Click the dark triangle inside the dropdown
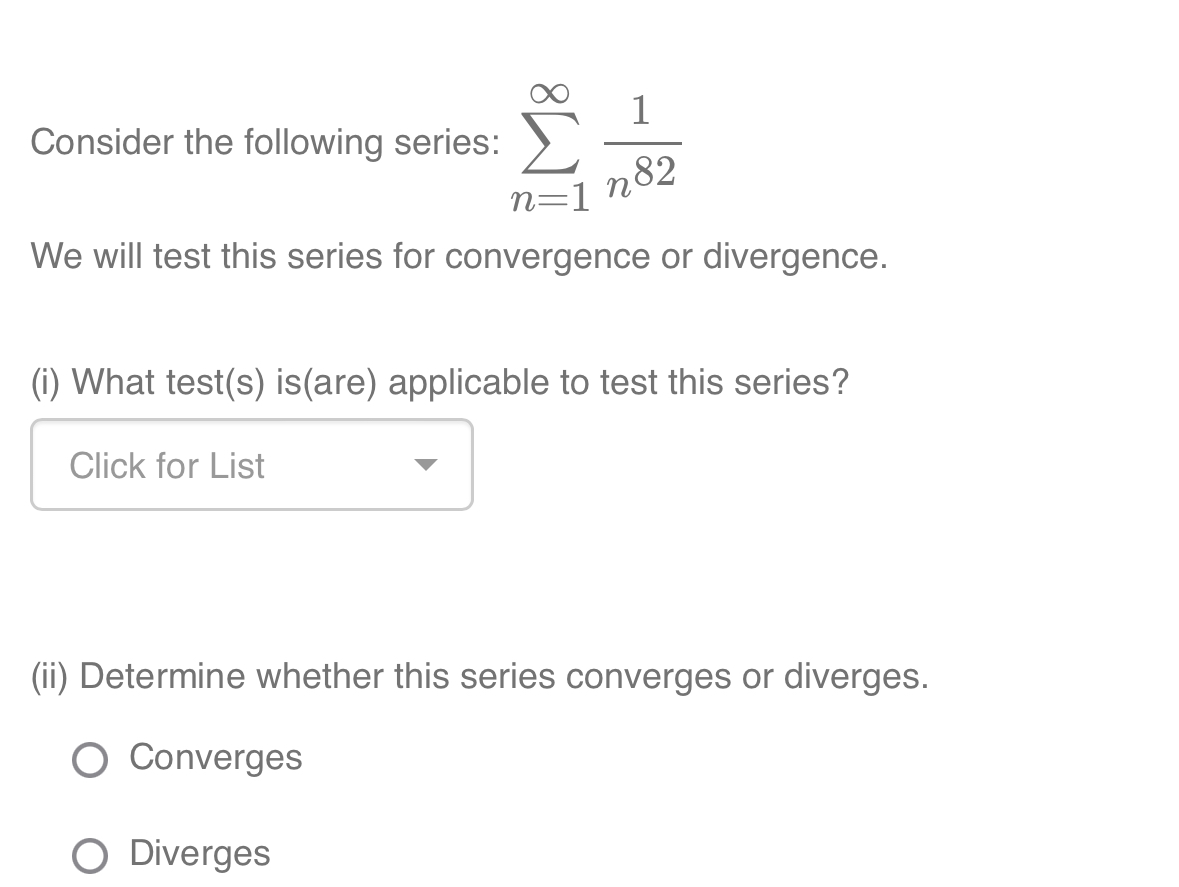The width and height of the screenshot is (1179, 887). [x=428, y=463]
